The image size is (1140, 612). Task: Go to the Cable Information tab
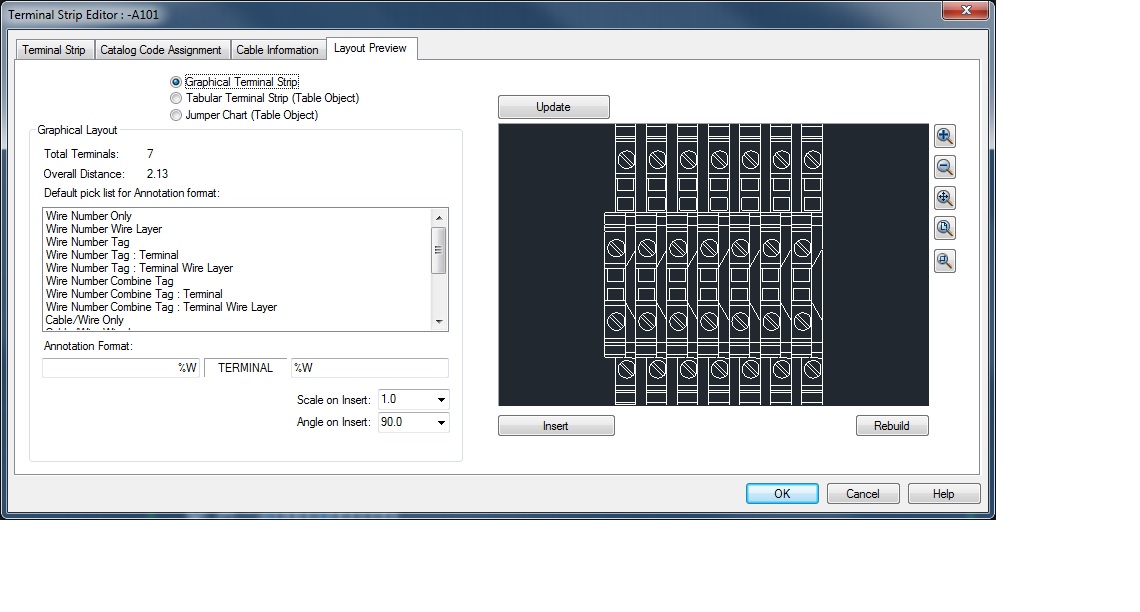[x=277, y=50]
